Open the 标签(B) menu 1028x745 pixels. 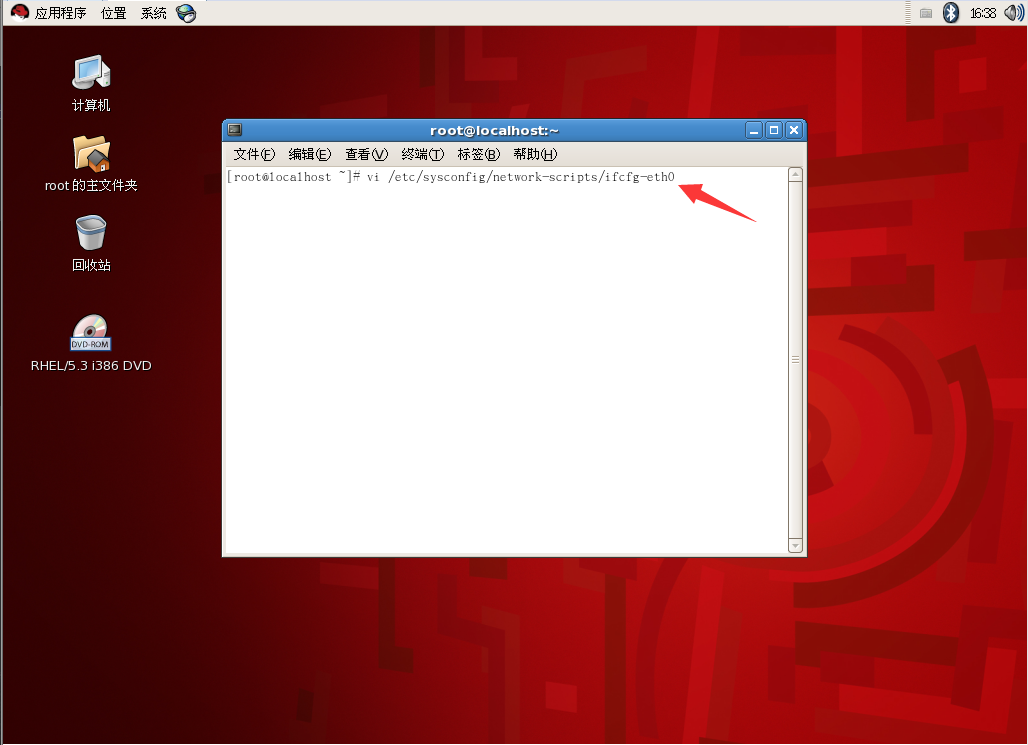pos(477,154)
